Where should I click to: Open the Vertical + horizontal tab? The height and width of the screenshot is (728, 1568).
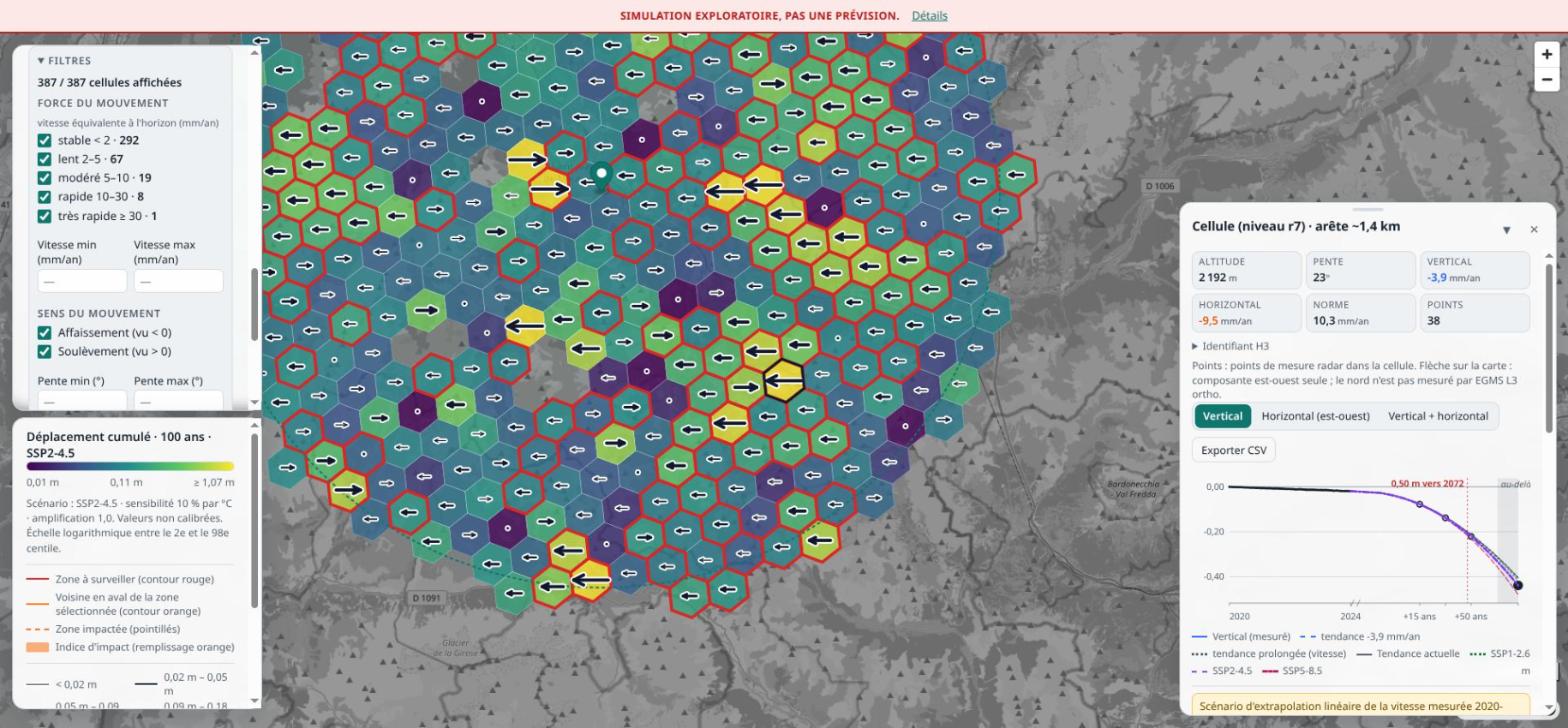coord(1438,416)
